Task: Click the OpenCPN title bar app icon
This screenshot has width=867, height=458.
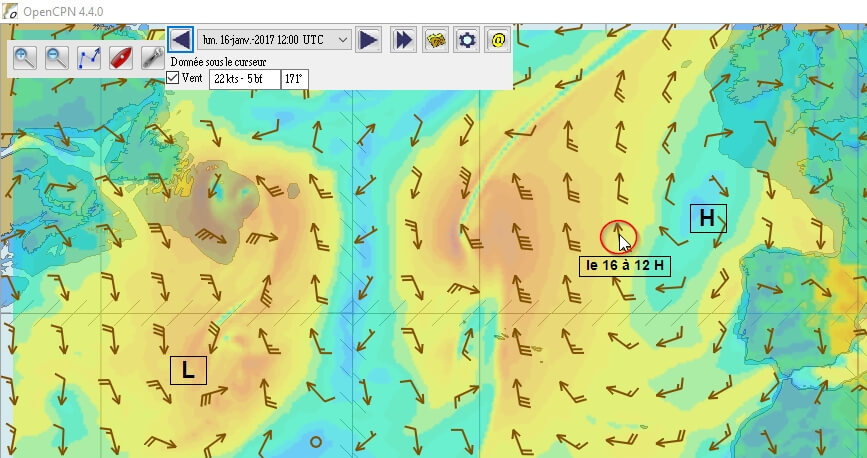Action: point(10,10)
